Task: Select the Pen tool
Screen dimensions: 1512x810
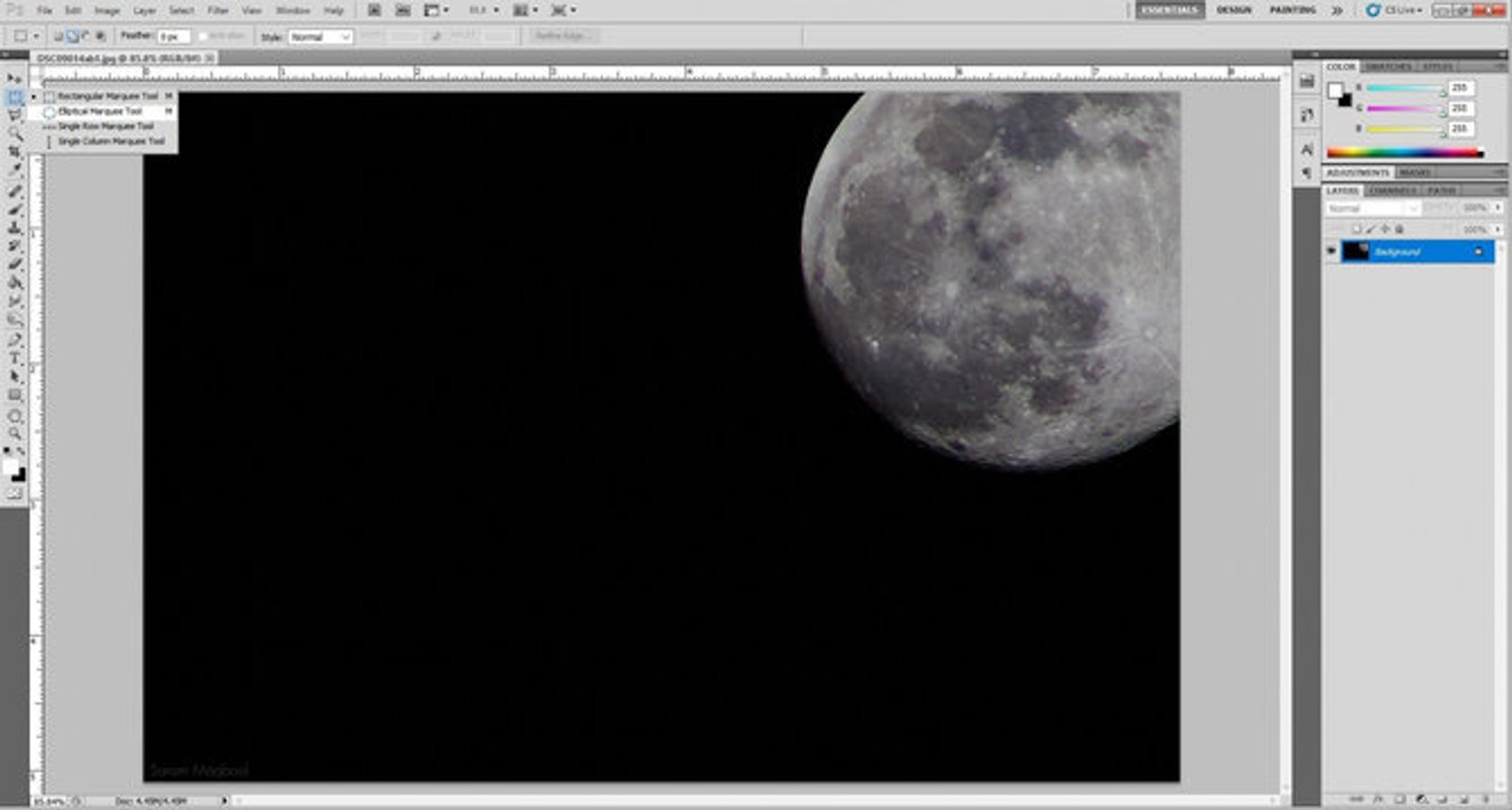Action: (14, 340)
